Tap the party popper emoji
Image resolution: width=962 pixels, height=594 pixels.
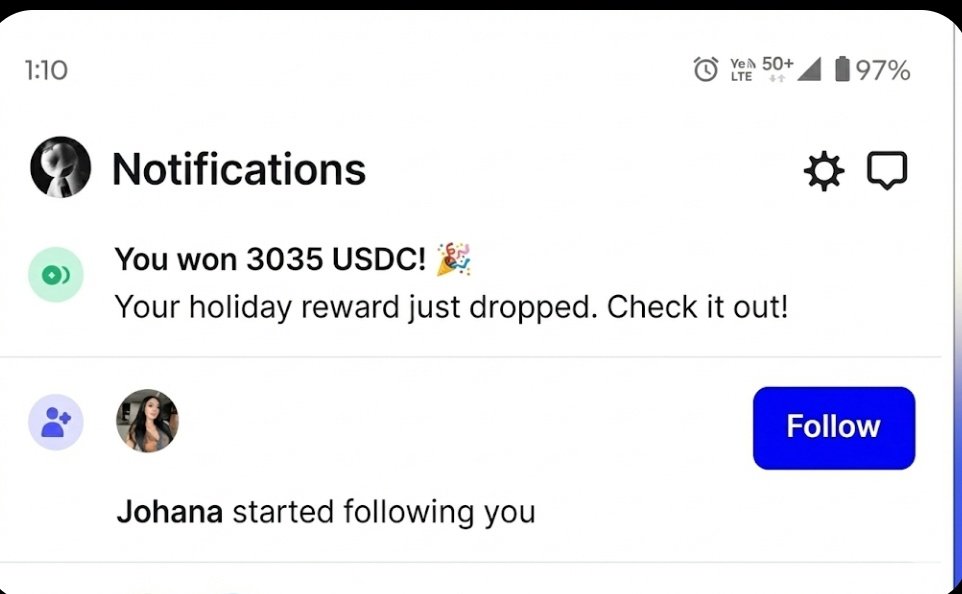coord(454,259)
